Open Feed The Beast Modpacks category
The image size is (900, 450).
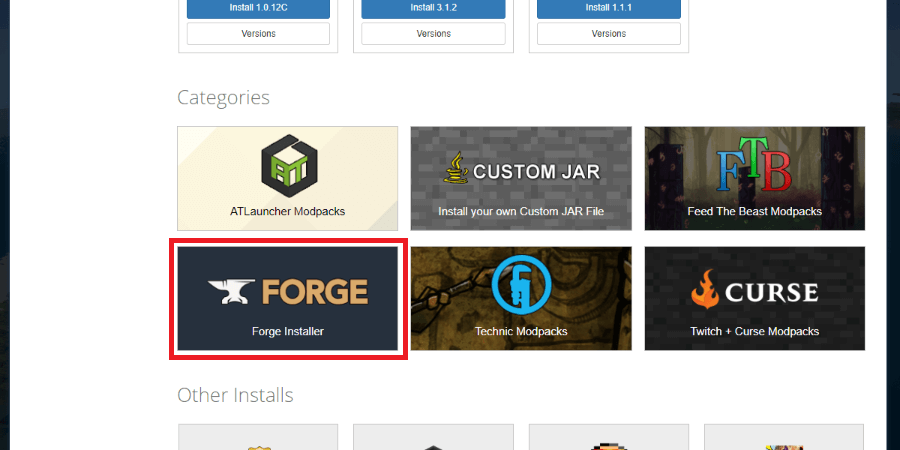(755, 179)
